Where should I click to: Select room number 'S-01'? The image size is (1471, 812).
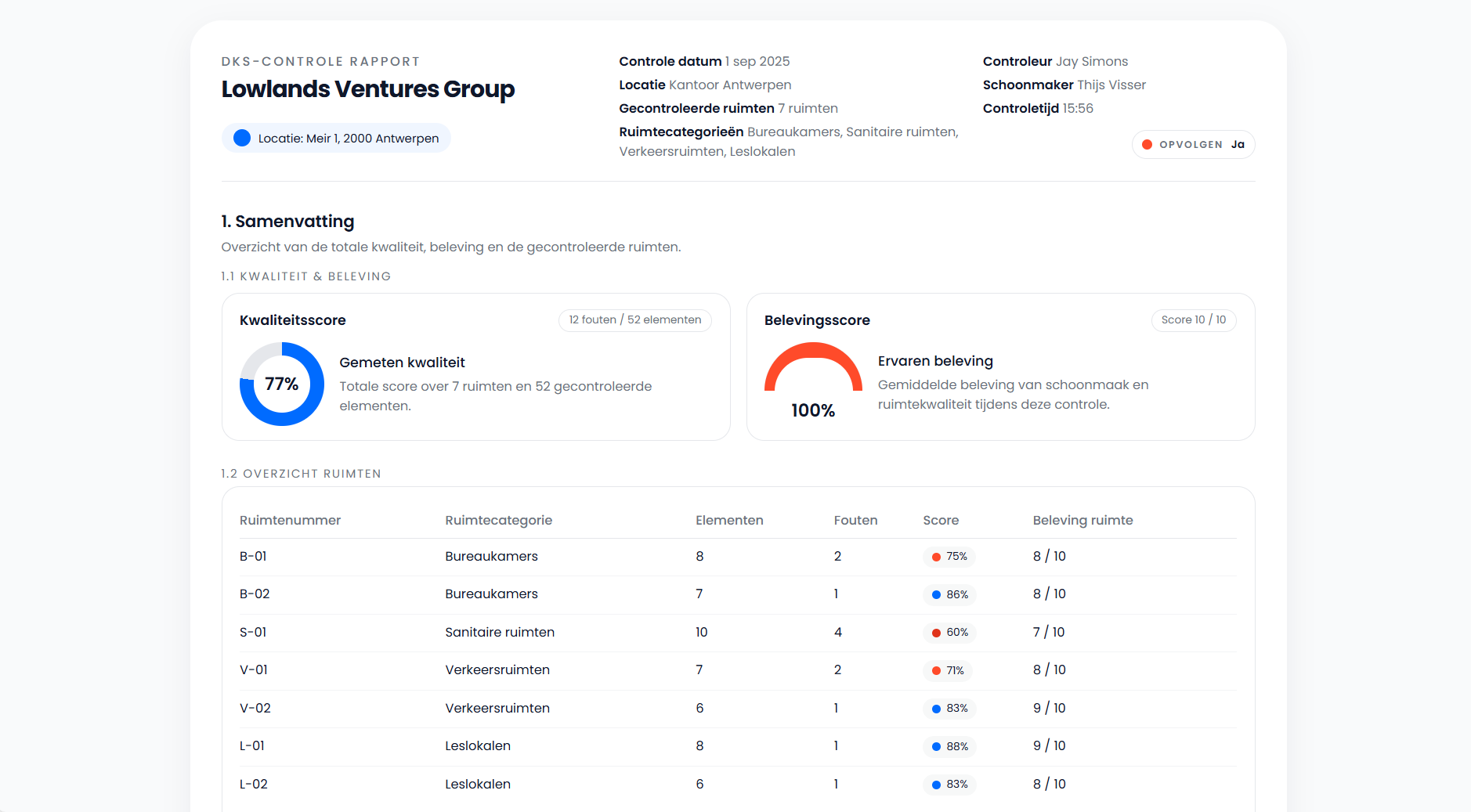(253, 633)
